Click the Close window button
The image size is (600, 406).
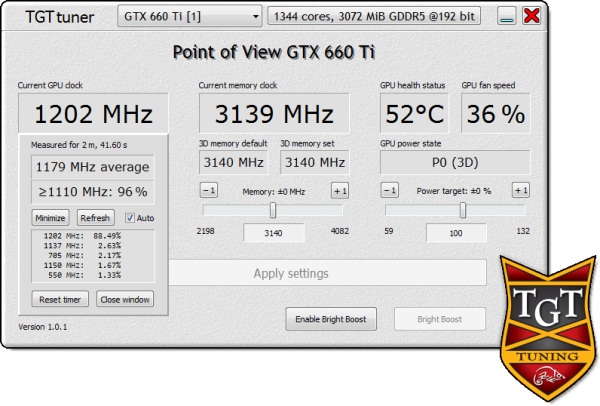125,299
